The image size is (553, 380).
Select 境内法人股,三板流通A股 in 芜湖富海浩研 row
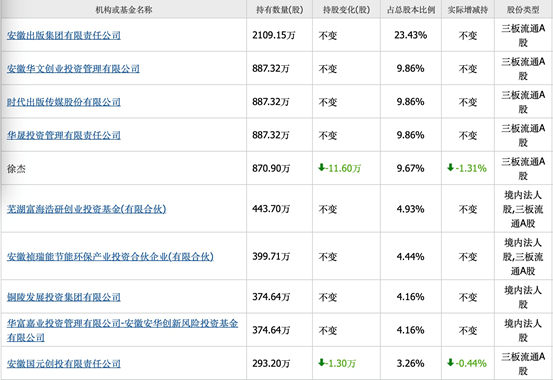[523, 209]
